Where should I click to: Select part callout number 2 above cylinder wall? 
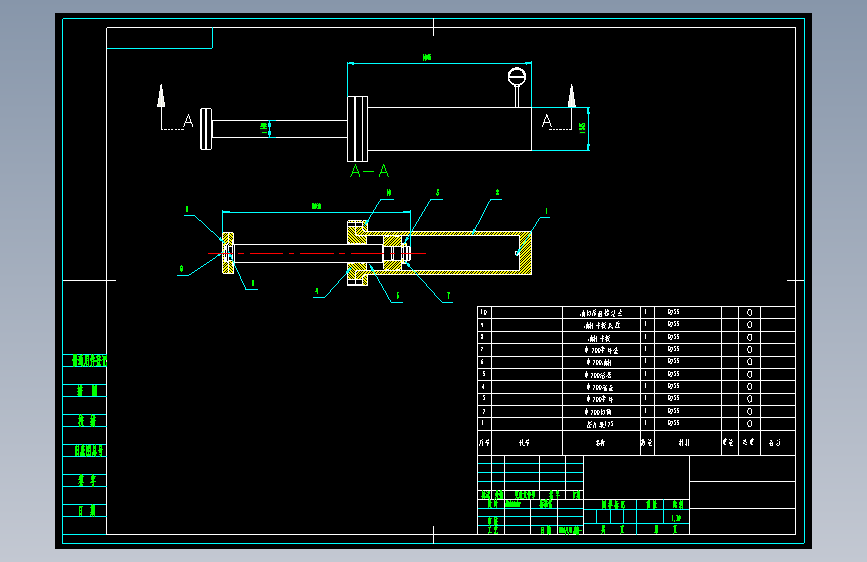pos(497,192)
